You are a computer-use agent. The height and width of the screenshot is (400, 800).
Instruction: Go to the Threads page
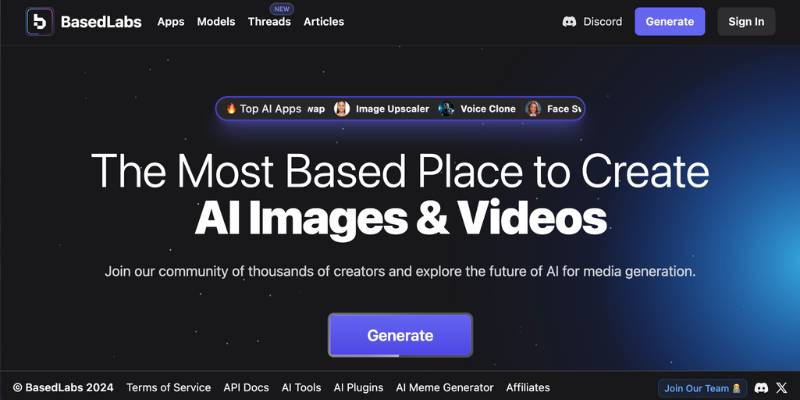pos(269,22)
